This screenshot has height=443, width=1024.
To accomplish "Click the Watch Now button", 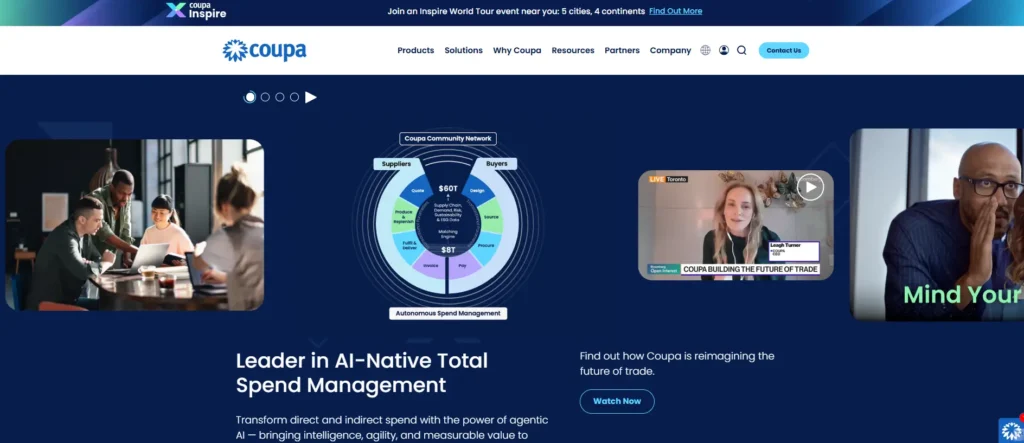I will coord(617,401).
